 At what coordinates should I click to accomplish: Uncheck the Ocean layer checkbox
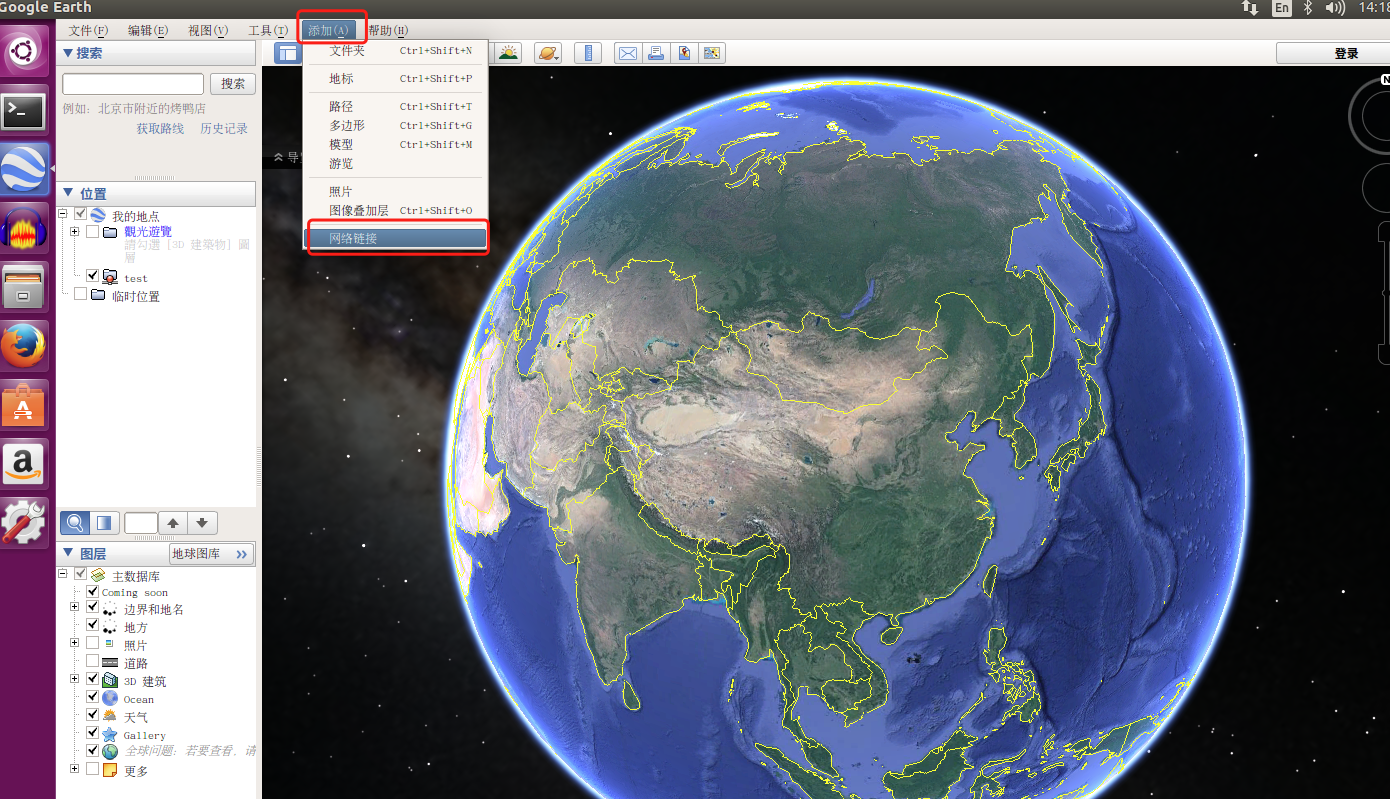click(93, 697)
